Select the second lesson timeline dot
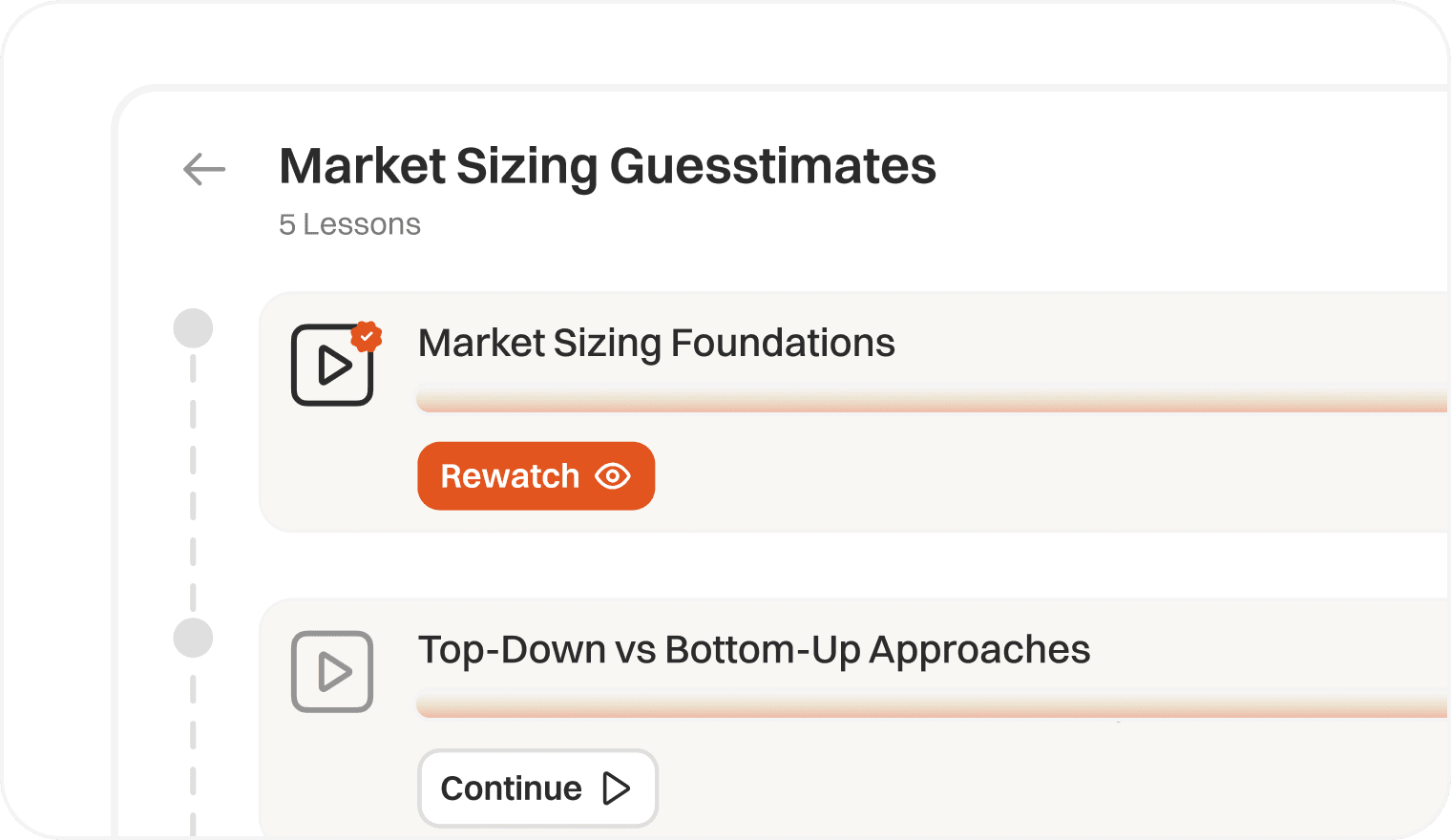This screenshot has height=840, width=1451. click(x=193, y=638)
